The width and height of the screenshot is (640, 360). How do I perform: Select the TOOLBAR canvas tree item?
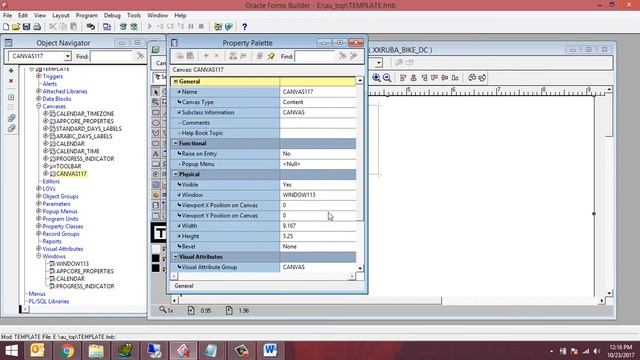coord(69,166)
